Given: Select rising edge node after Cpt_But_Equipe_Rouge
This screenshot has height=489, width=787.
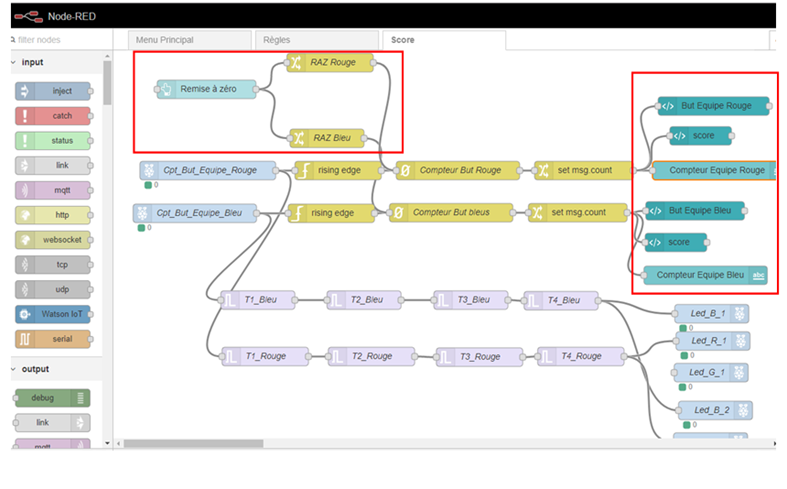Looking at the screenshot, I should pos(338,170).
